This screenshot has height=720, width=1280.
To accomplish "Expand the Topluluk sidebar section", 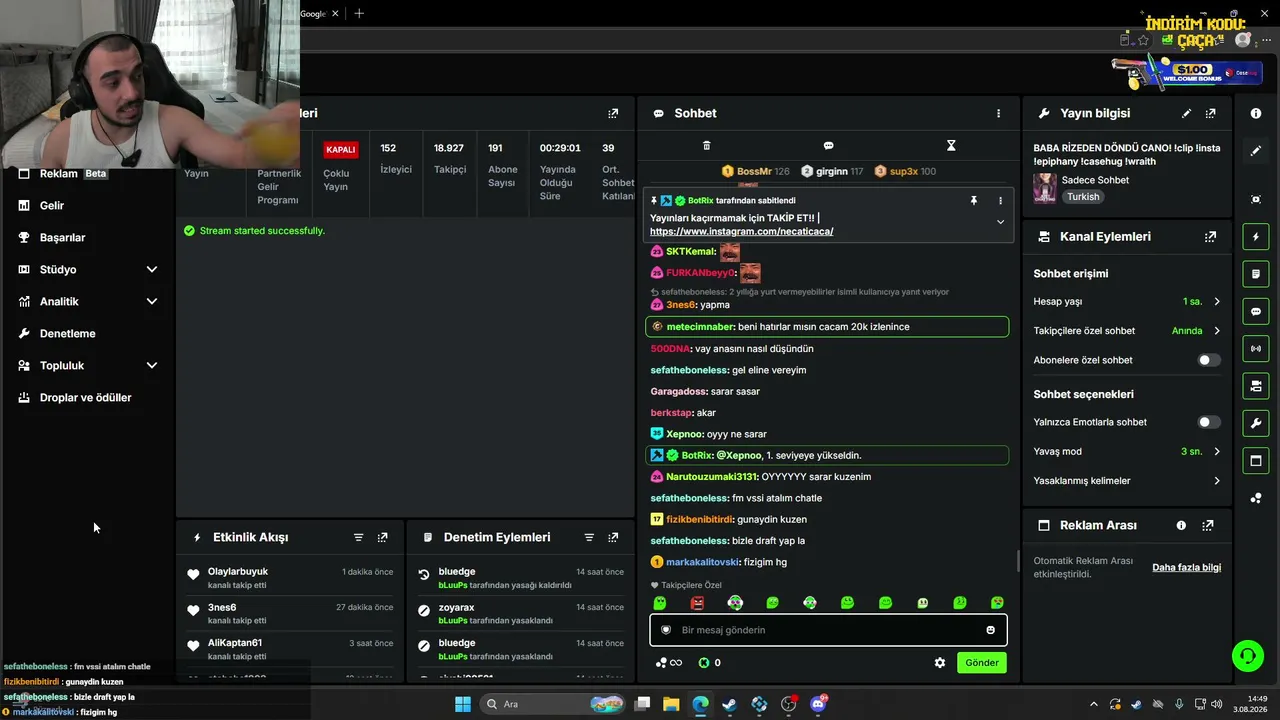I will 87,365.
